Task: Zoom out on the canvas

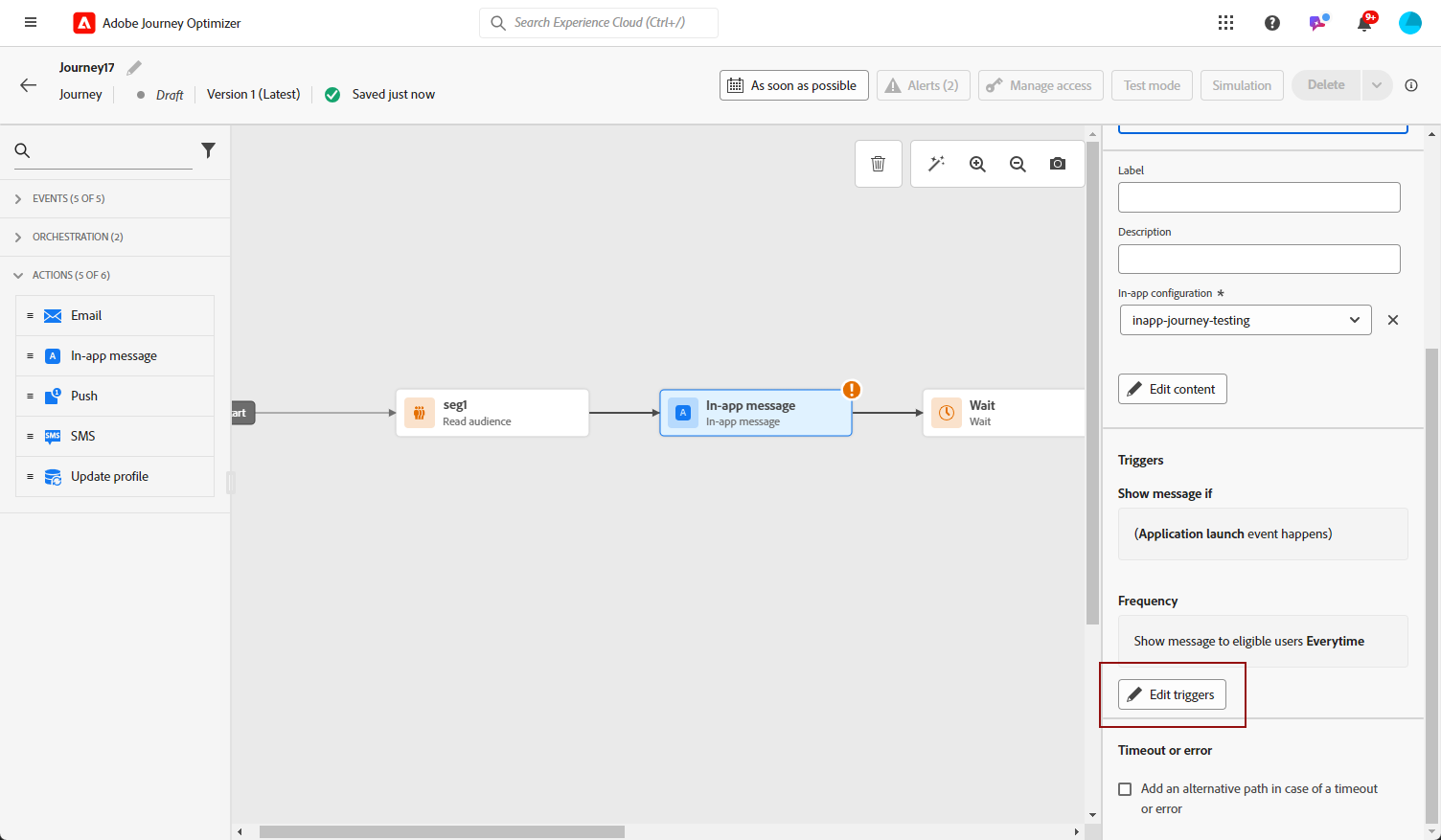Action: click(x=1018, y=164)
